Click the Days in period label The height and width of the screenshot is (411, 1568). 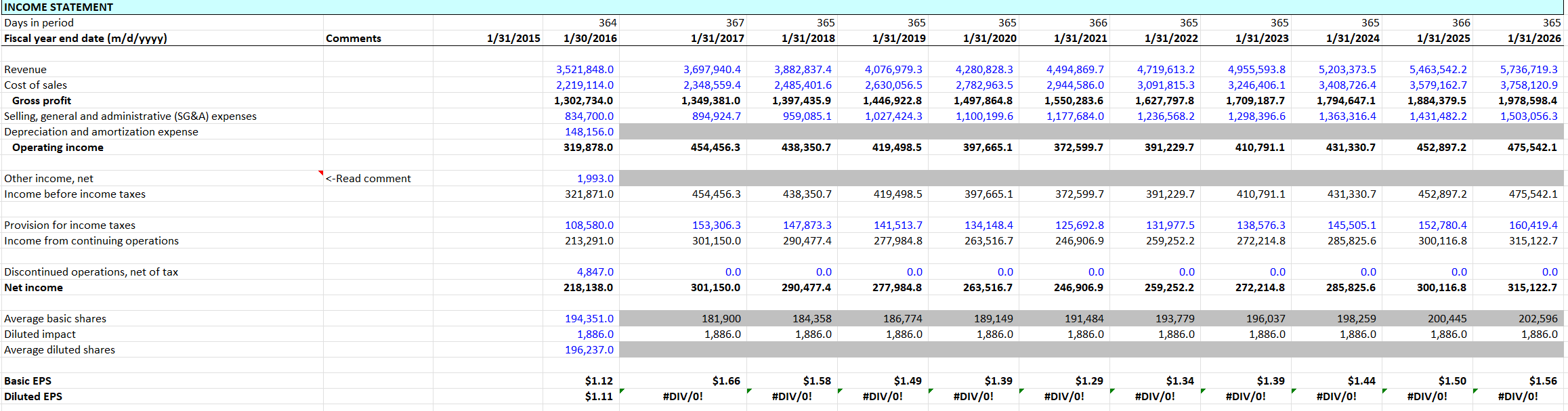pyautogui.click(x=39, y=22)
